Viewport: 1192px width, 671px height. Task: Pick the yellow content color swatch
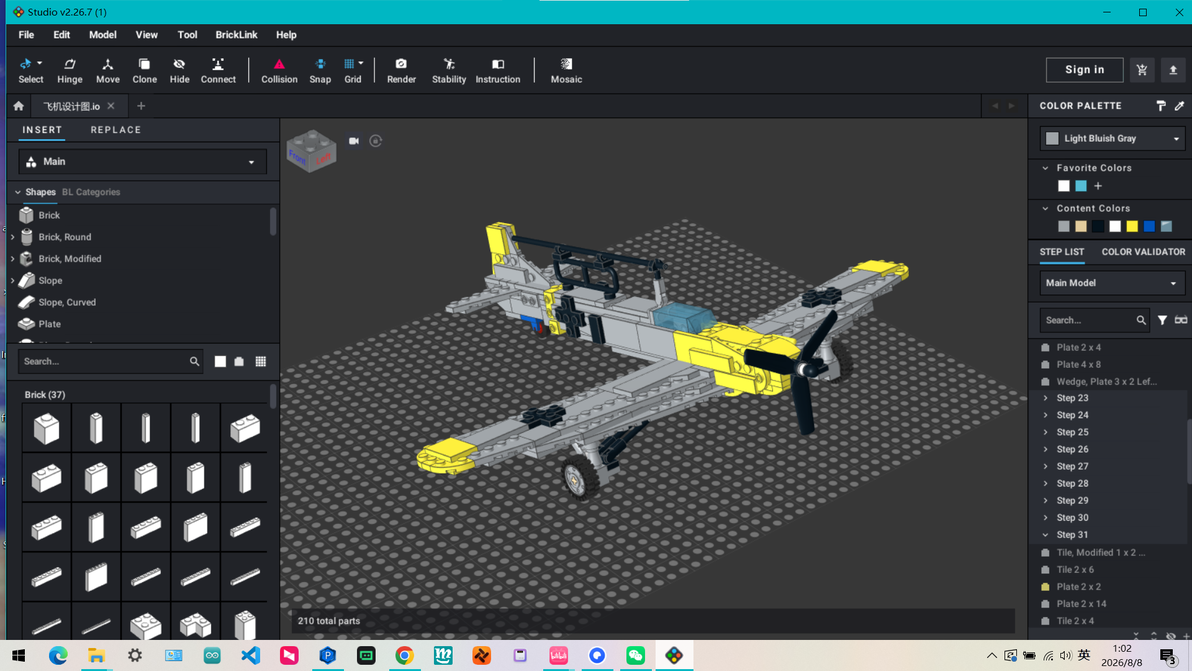(x=1132, y=226)
